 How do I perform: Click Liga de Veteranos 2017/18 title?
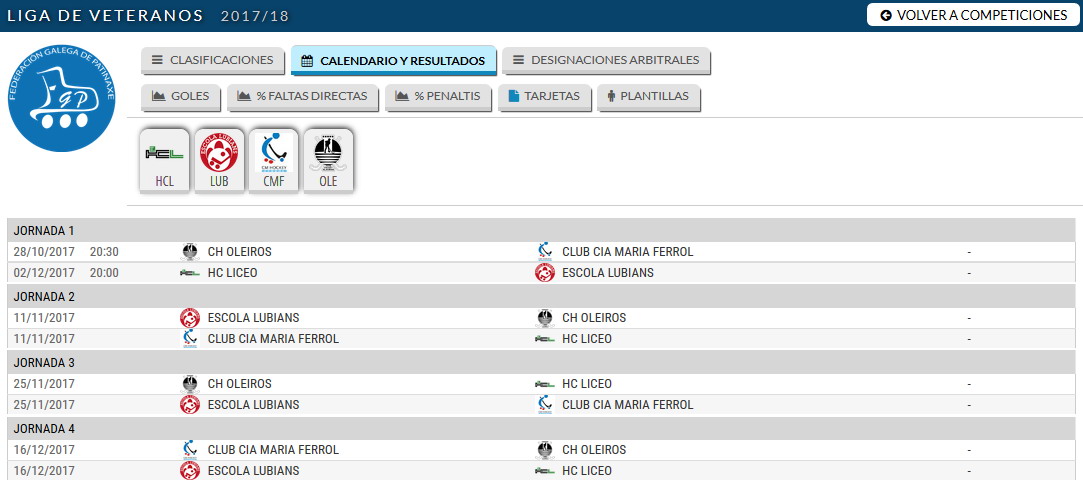pos(148,15)
